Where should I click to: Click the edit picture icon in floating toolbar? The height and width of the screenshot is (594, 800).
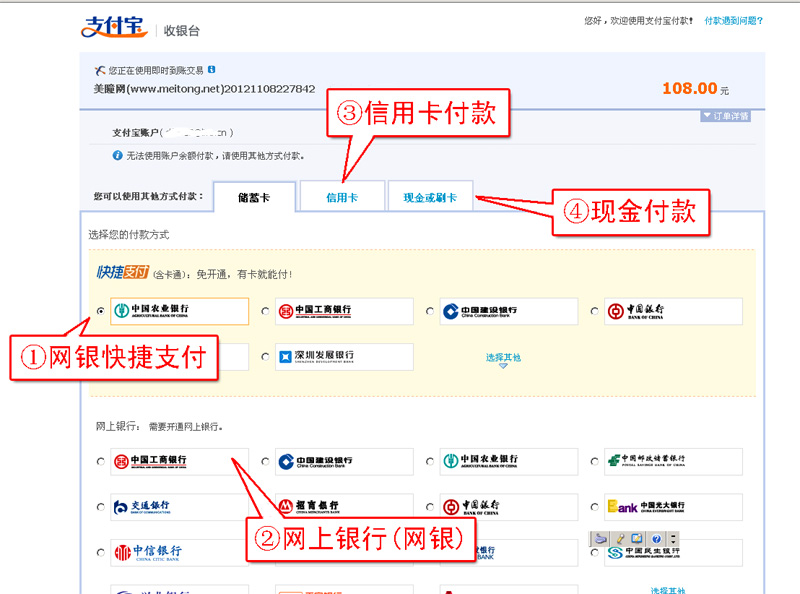pos(637,538)
